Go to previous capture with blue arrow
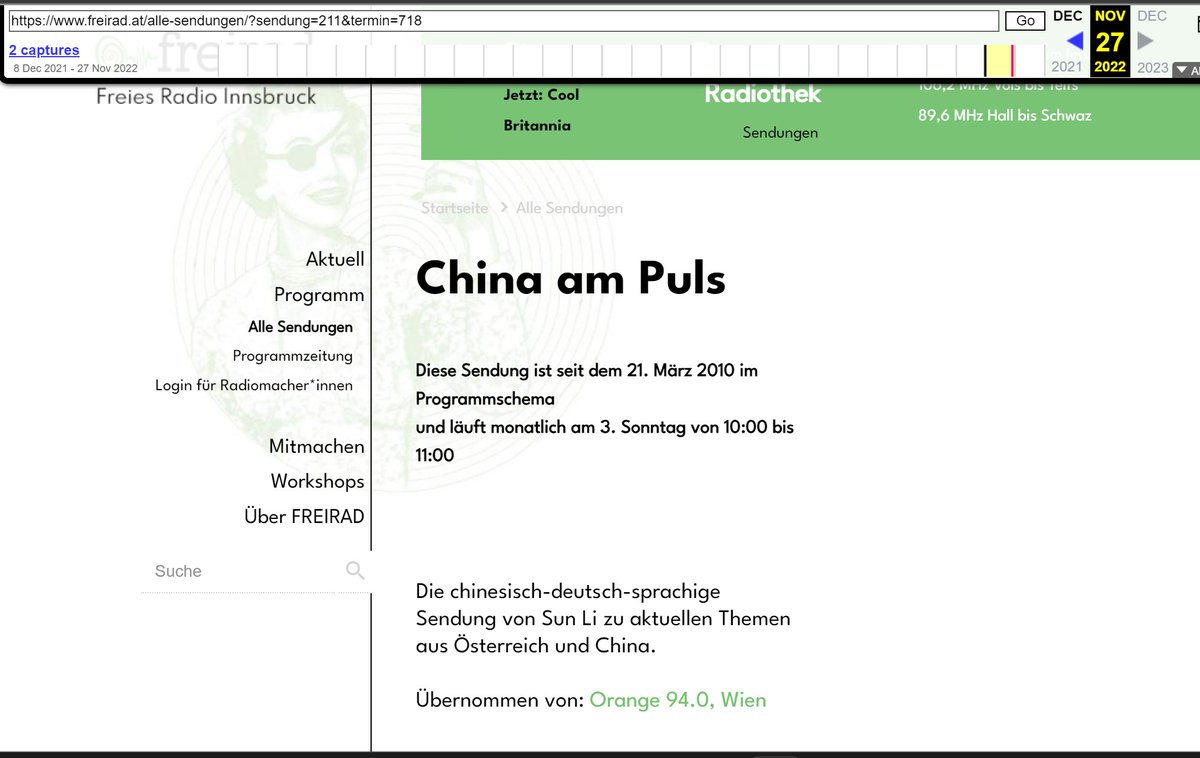The width and height of the screenshot is (1200, 758). click(x=1075, y=41)
